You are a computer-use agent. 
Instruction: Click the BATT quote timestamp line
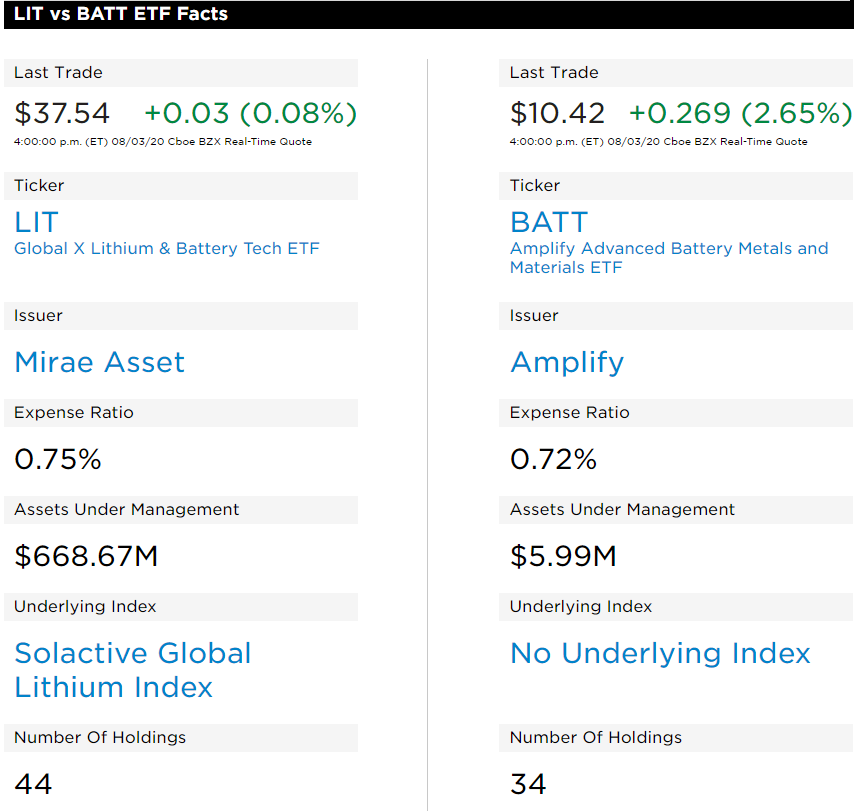point(659,142)
